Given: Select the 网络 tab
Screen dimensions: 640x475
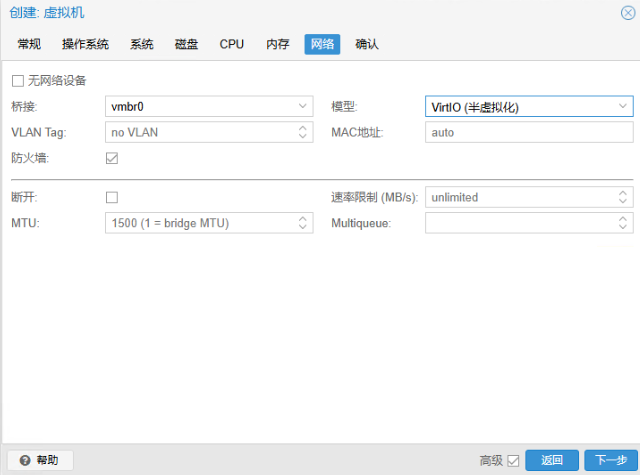Looking at the screenshot, I should click(x=322, y=44).
